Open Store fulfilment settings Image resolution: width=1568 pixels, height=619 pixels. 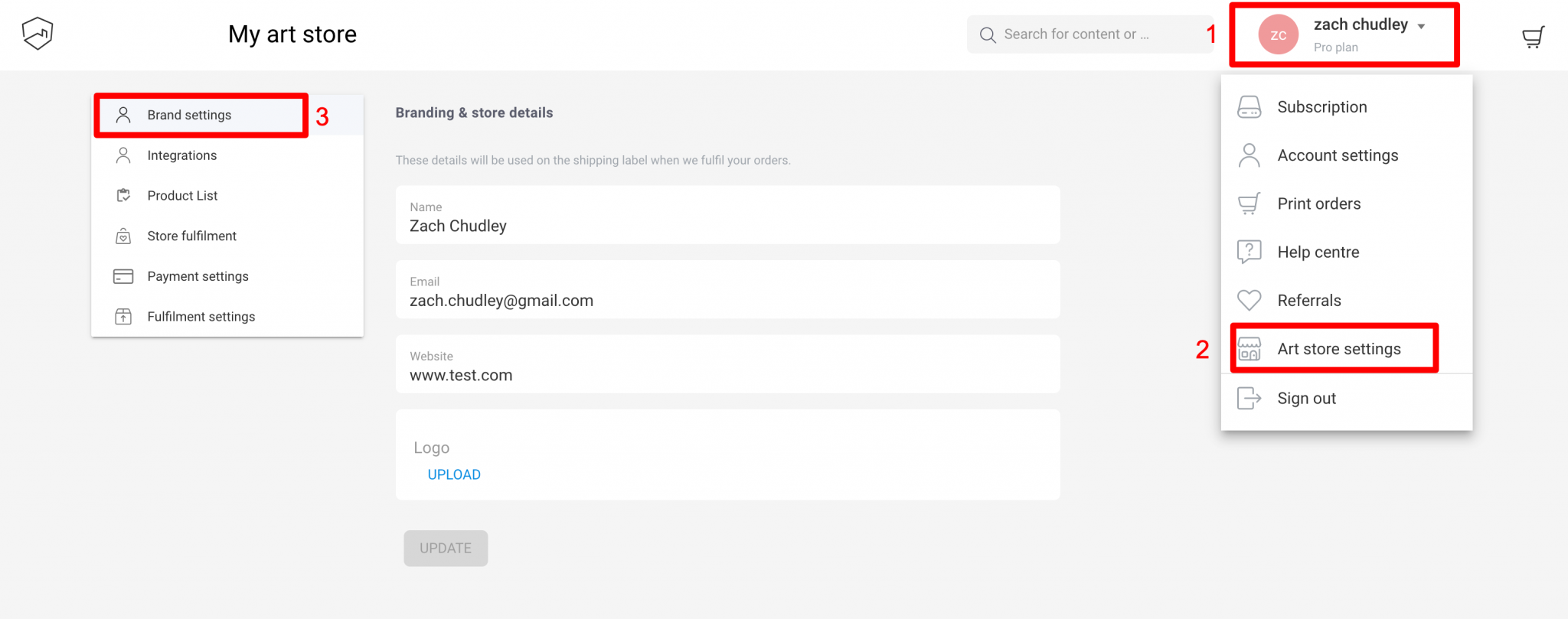pyautogui.click(x=191, y=236)
